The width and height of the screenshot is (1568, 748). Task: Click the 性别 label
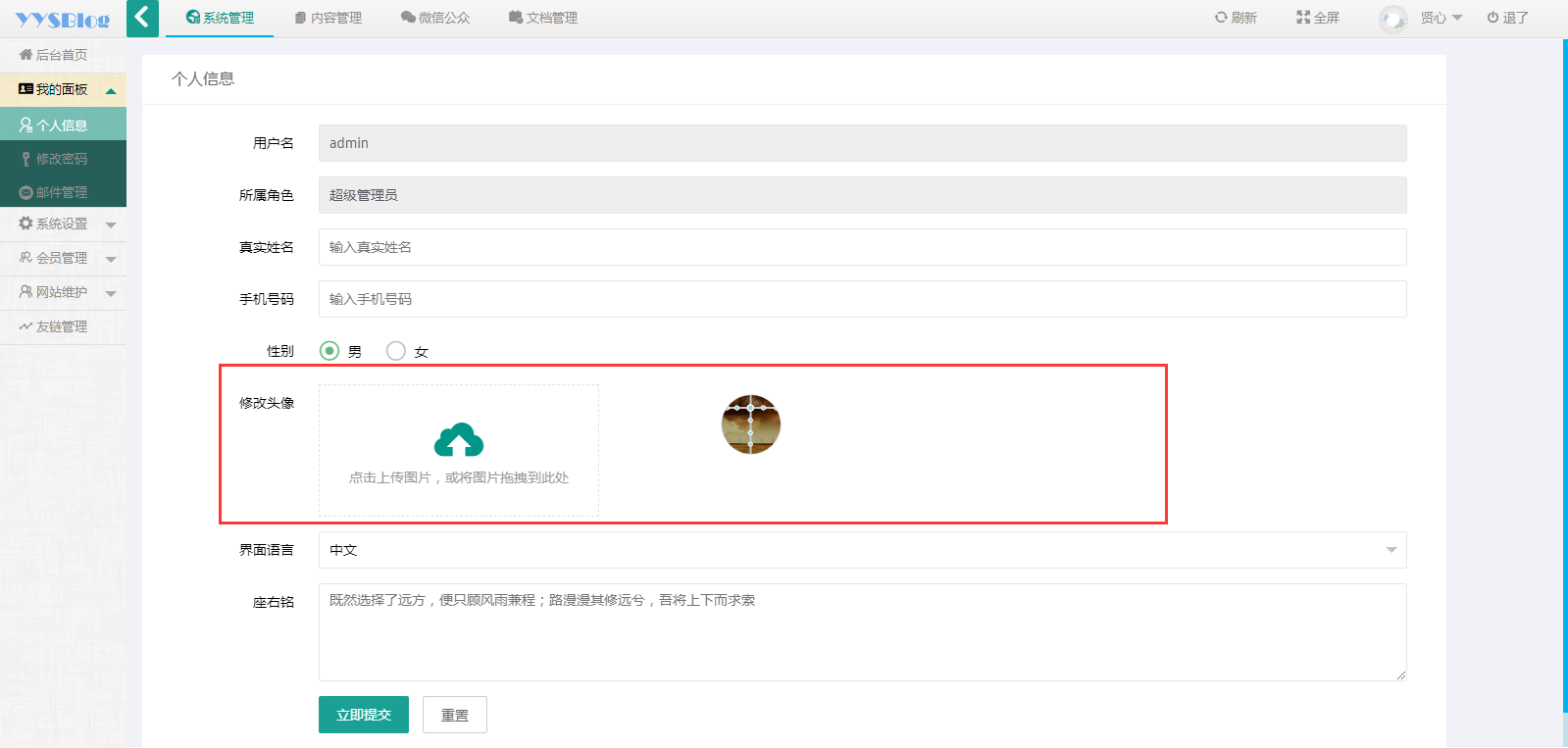point(280,351)
